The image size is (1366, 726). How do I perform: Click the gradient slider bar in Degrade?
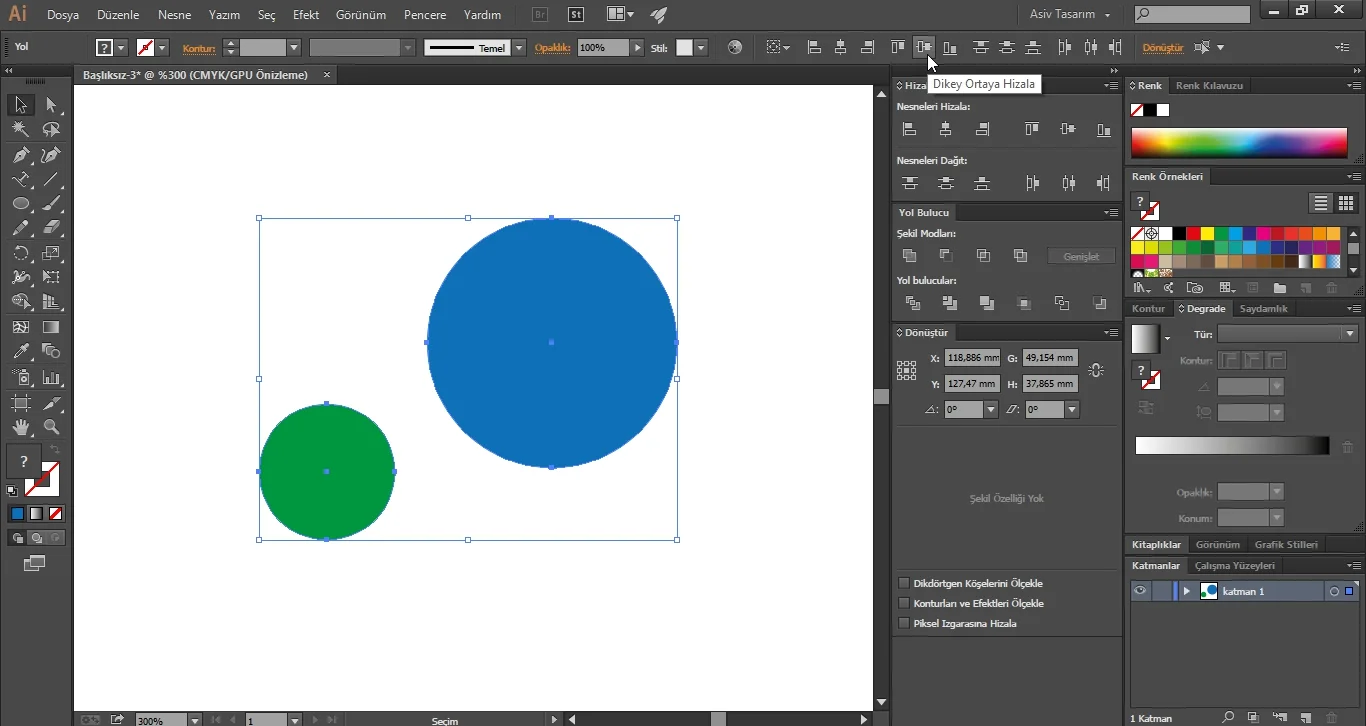1232,446
